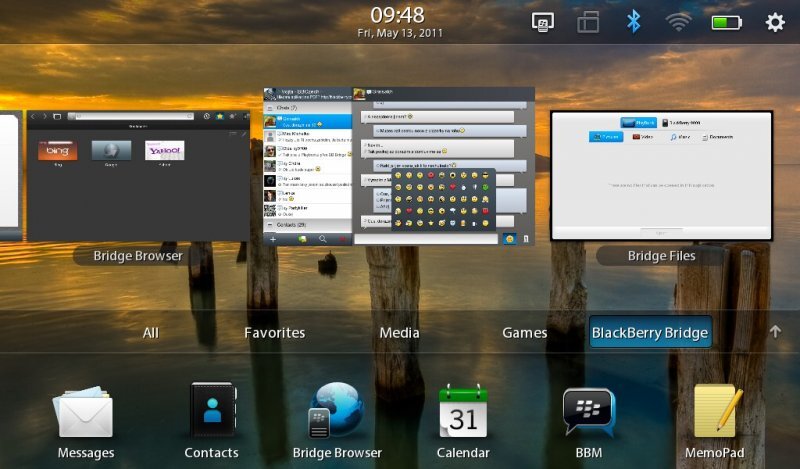
Task: Open the Yahoo tile in Bridge Browser
Action: tap(164, 151)
